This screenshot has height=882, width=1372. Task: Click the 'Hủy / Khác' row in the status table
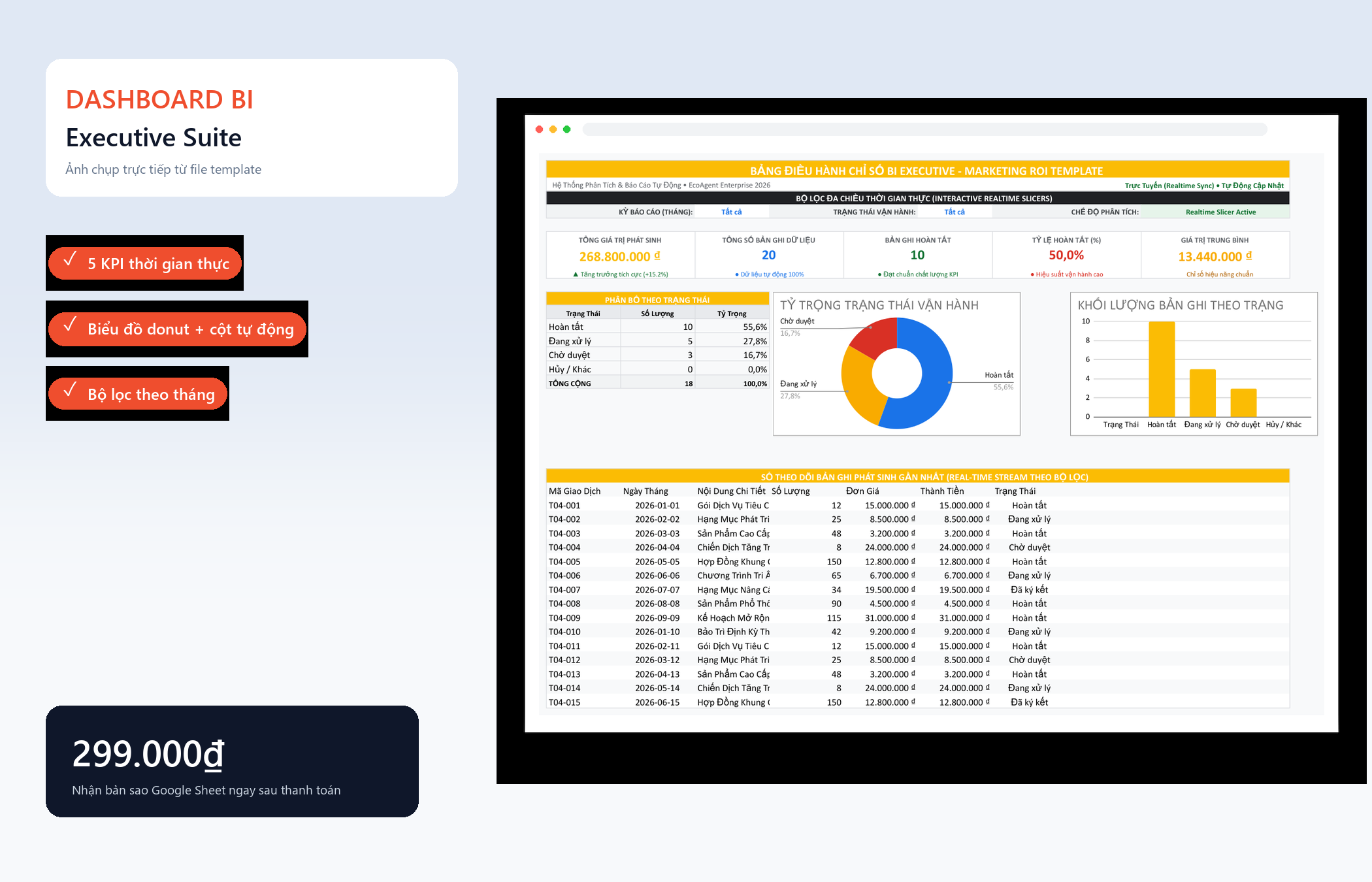657,369
